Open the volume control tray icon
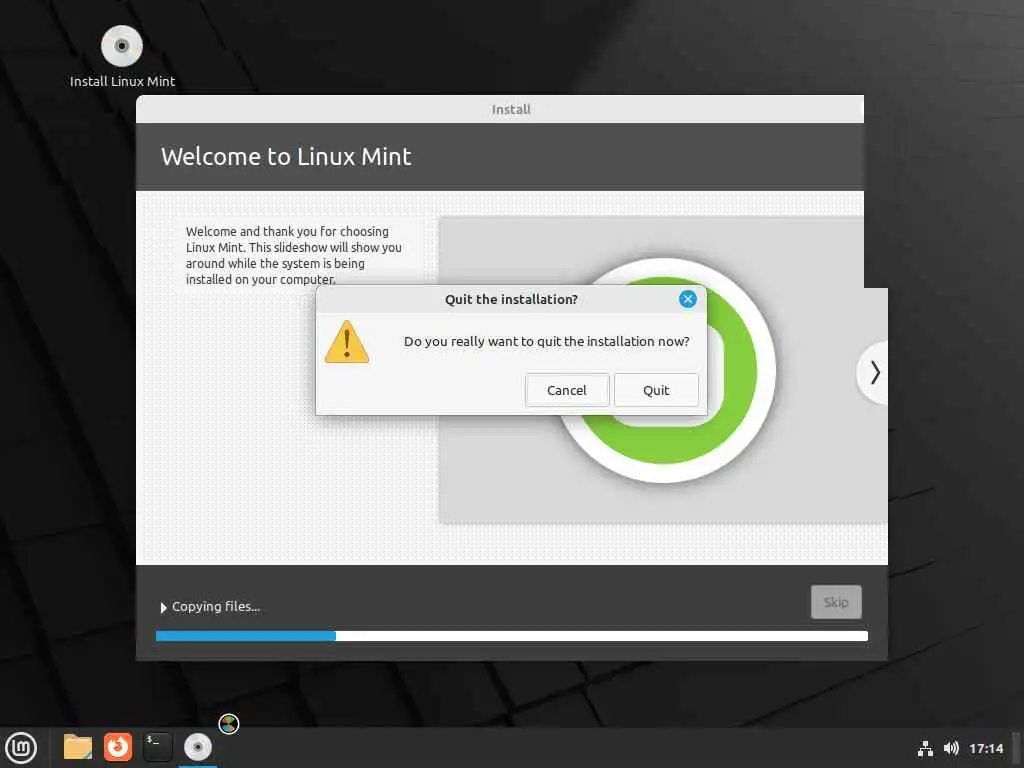 (951, 748)
